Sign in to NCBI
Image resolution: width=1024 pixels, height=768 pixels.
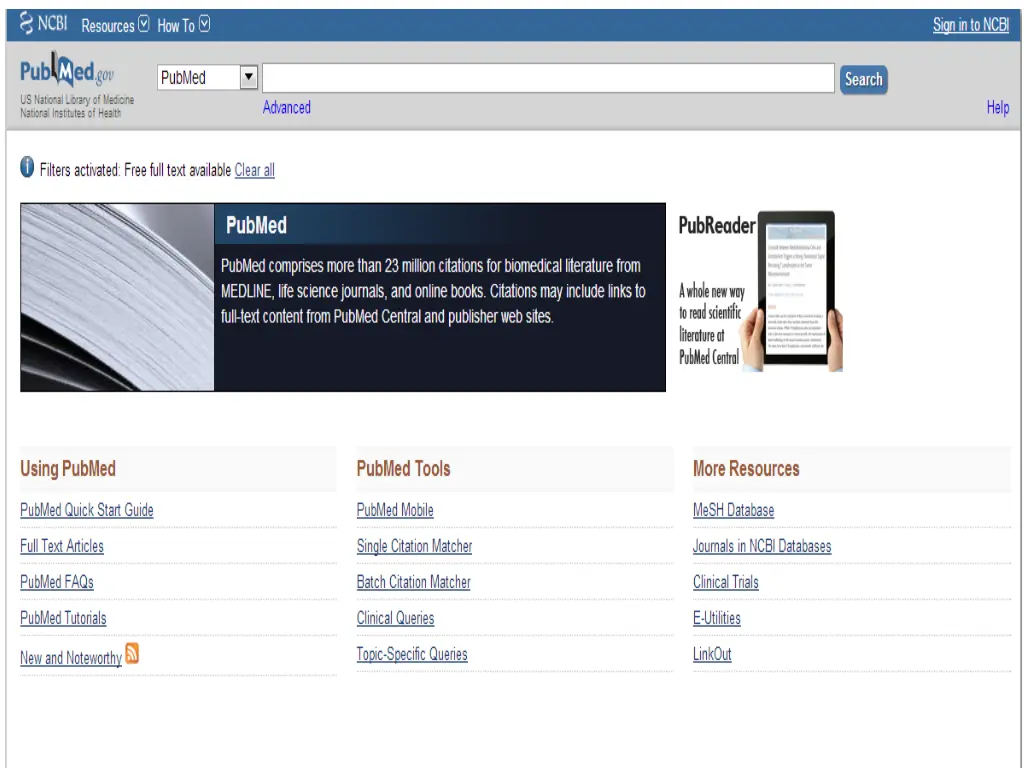970,25
